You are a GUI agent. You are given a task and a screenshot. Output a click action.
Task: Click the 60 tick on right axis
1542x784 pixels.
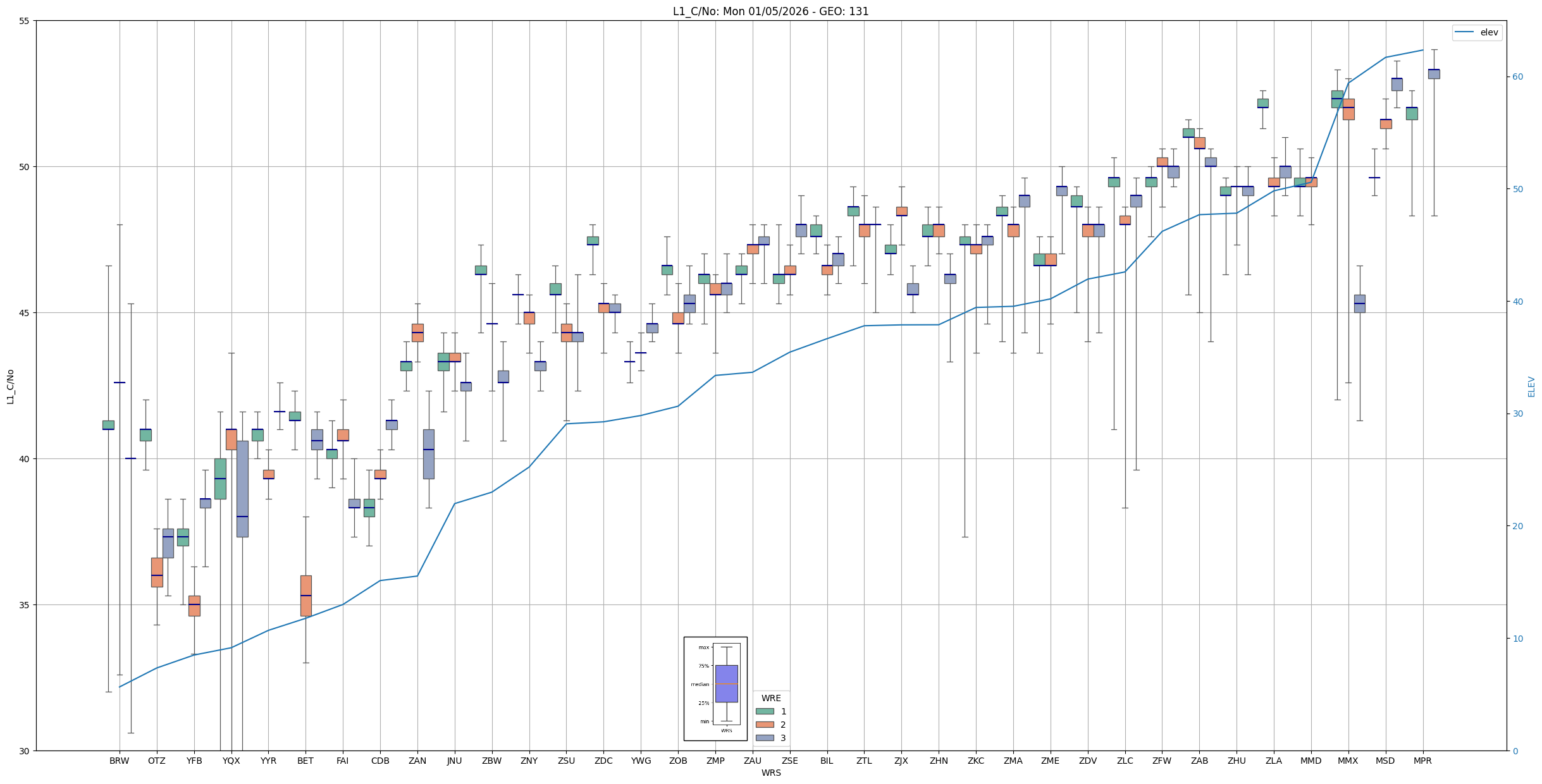1517,77
